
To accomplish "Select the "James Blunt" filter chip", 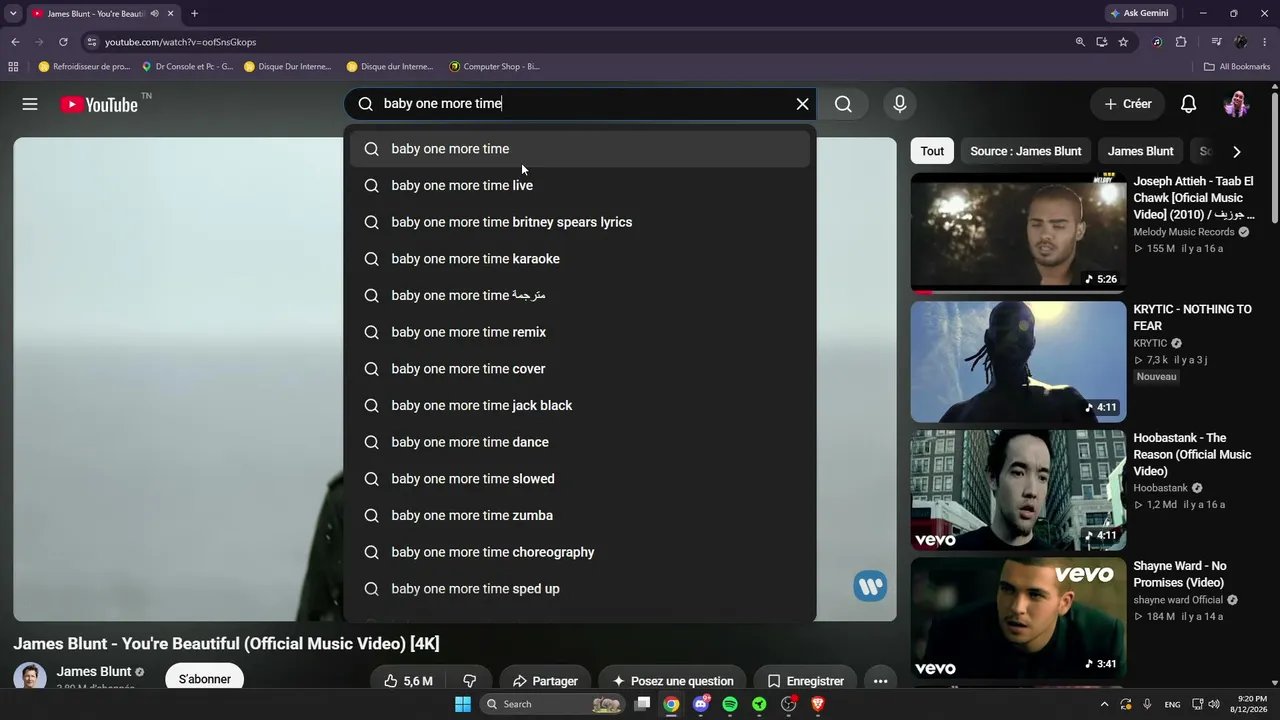I will (x=1140, y=151).
